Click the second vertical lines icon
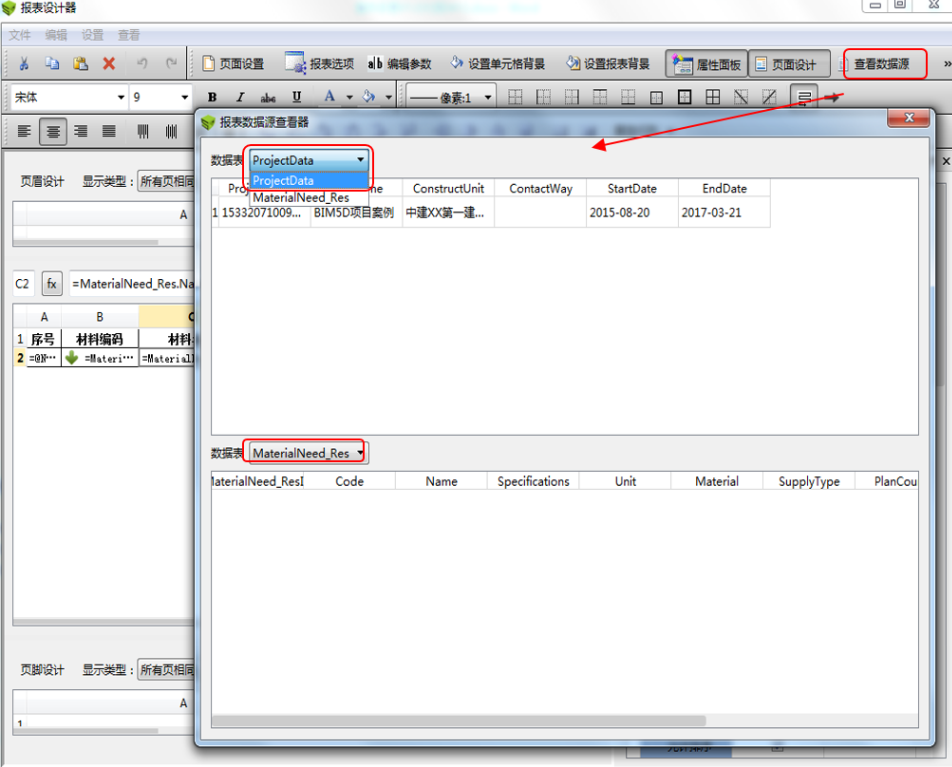This screenshot has height=767, width=952. (171, 131)
